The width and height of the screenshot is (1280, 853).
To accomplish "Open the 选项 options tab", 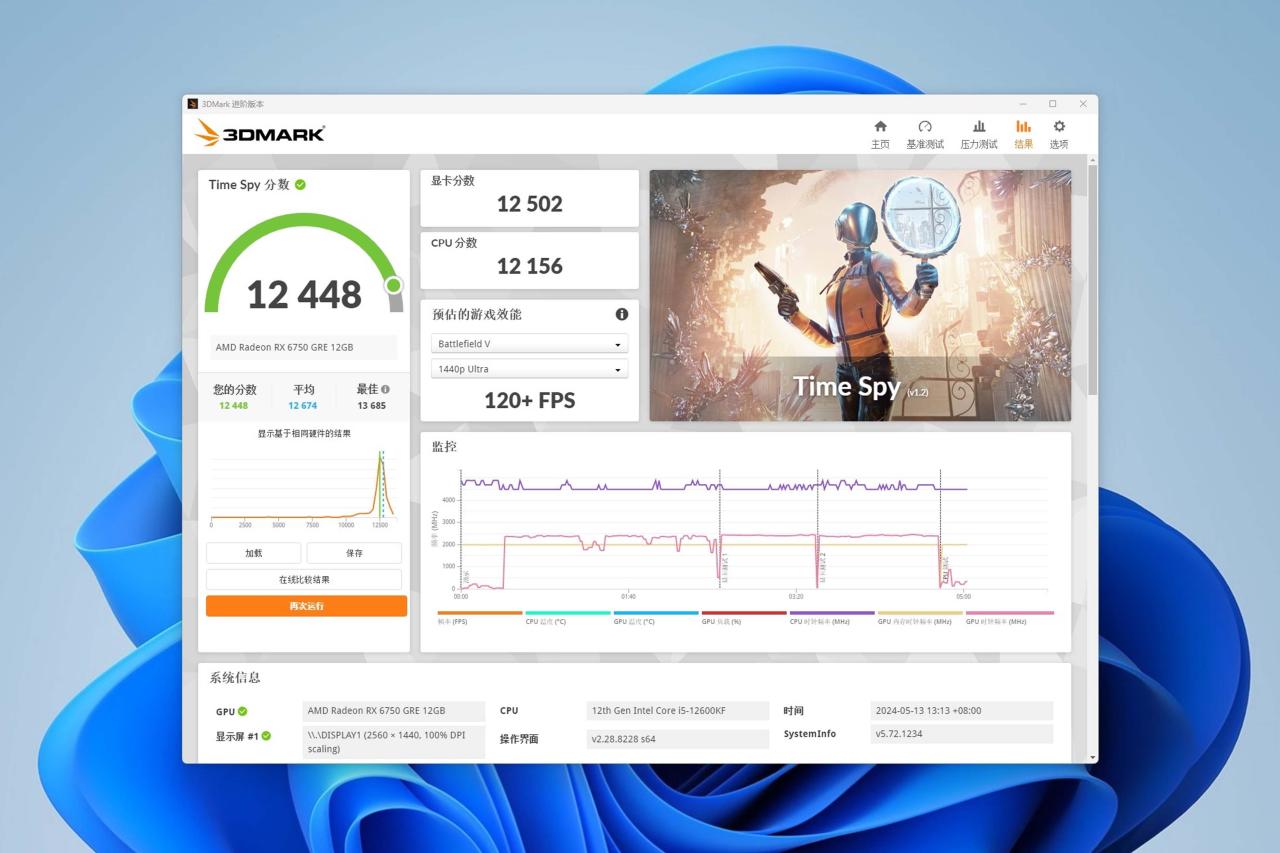I will click(x=1059, y=135).
